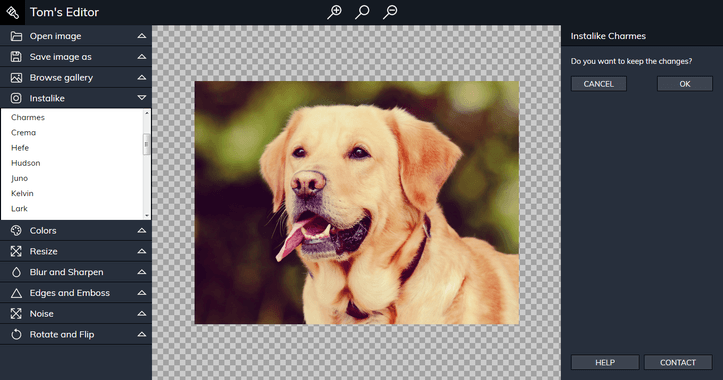Open the Browse gallery panel label

click(61, 77)
